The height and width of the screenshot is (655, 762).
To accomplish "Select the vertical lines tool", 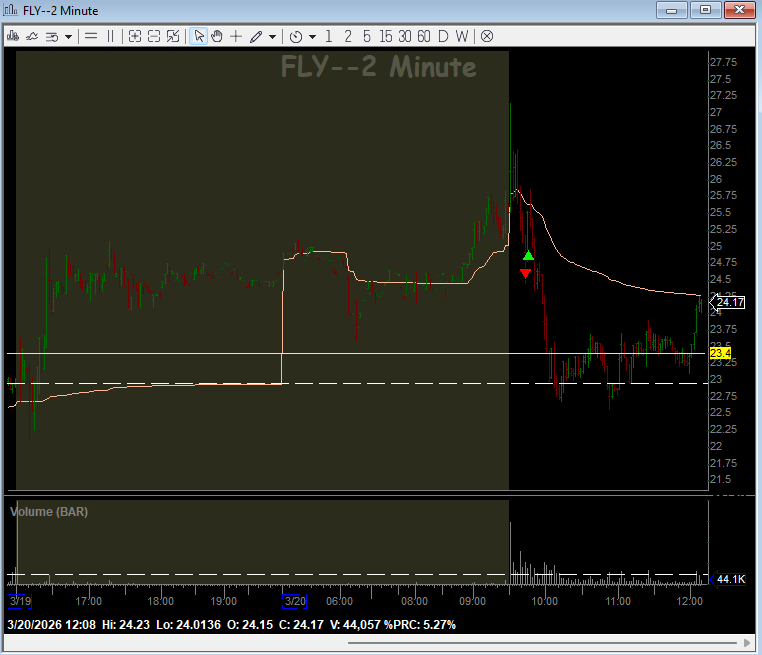I will coord(110,36).
